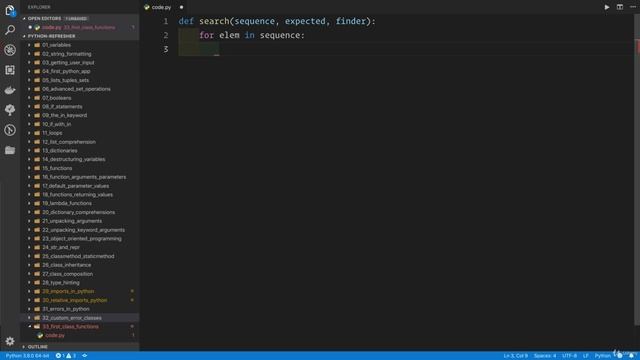This screenshot has width=640, height=360.
Task: Select the 04_first_python_app folder
Action: (80, 71)
